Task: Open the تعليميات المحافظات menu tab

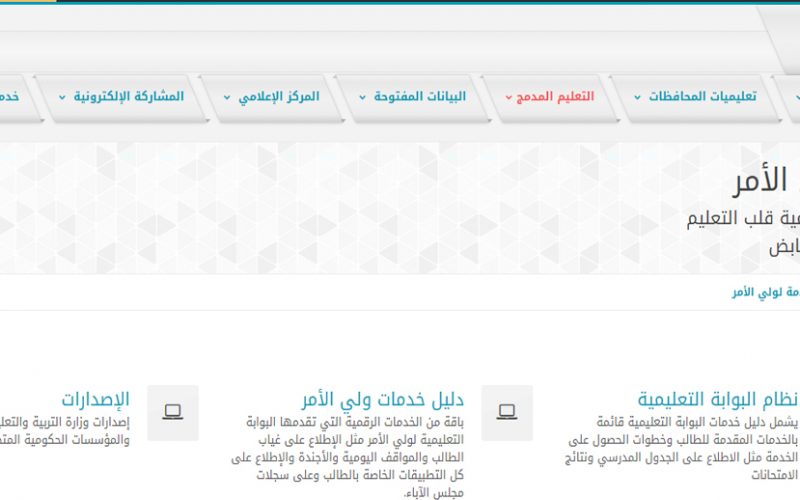Action: (x=696, y=97)
